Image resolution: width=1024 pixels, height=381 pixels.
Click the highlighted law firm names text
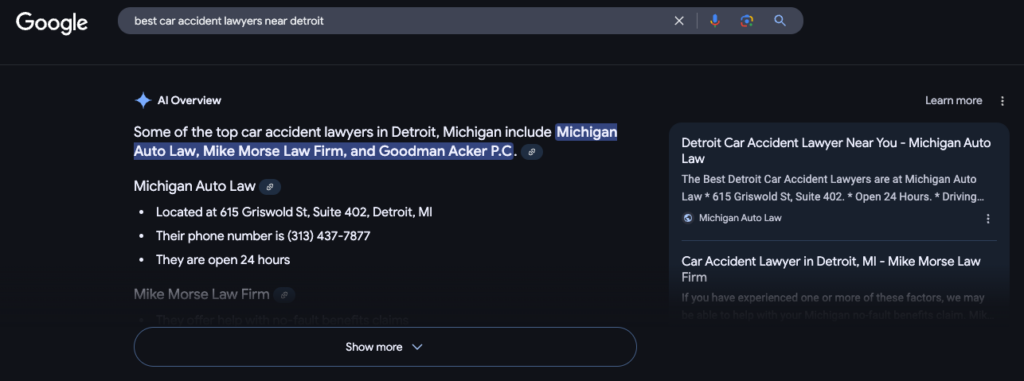pos(376,142)
